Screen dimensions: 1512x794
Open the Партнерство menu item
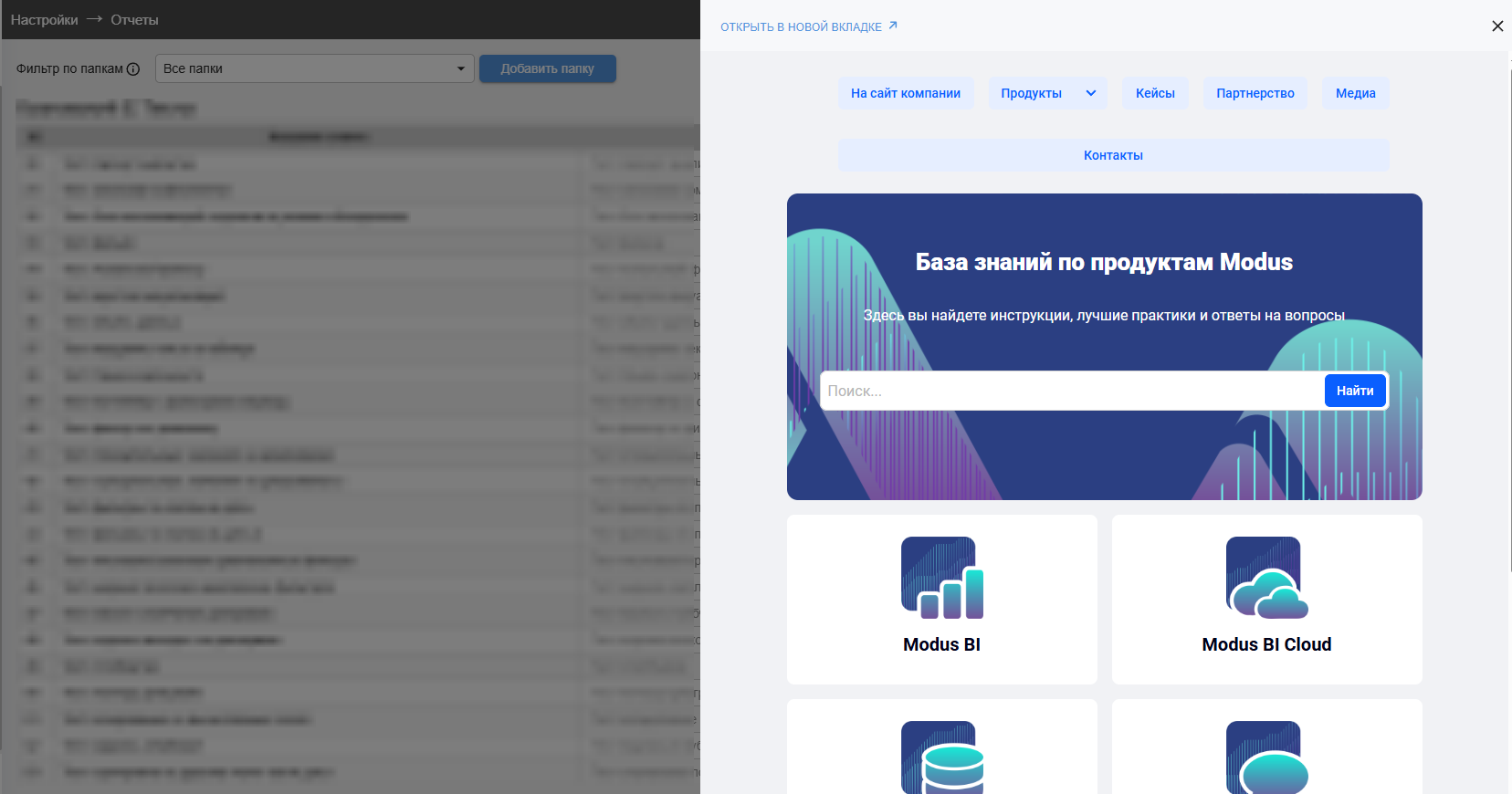pyautogui.click(x=1255, y=93)
